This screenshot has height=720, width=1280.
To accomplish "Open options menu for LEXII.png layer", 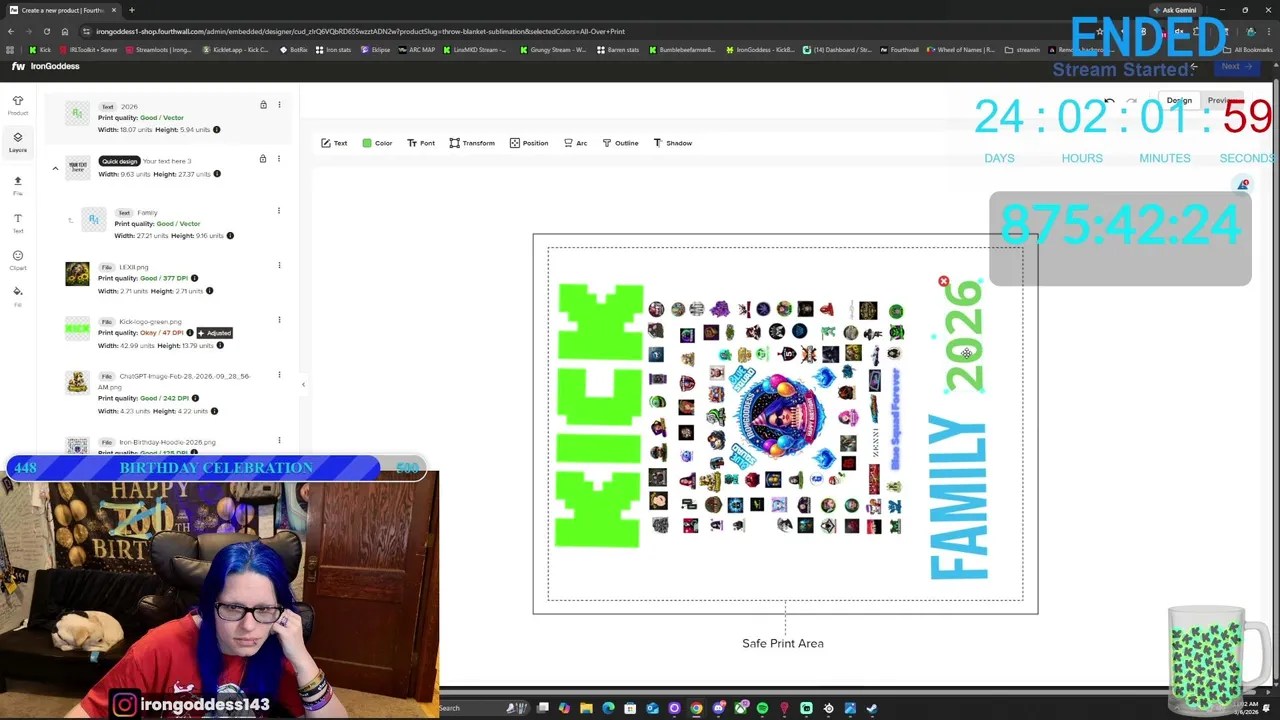I will pos(279,266).
